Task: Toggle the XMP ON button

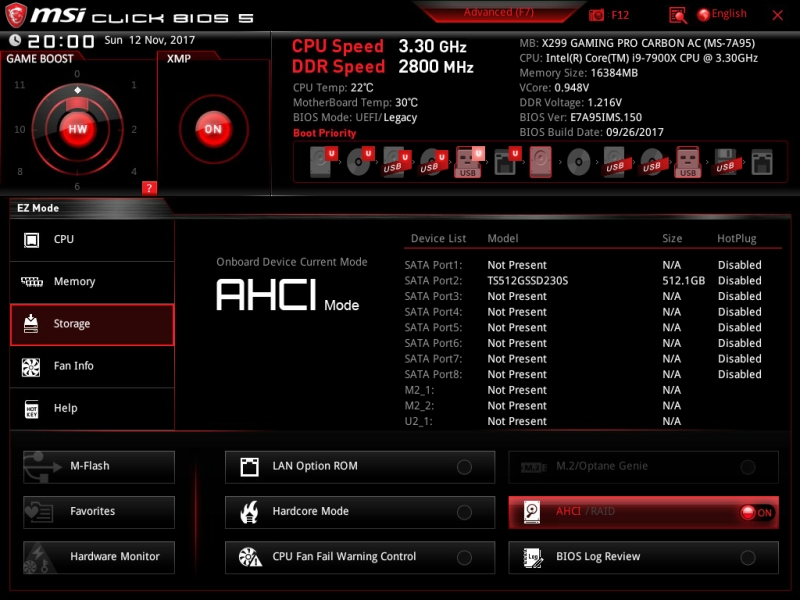Action: 213,129
